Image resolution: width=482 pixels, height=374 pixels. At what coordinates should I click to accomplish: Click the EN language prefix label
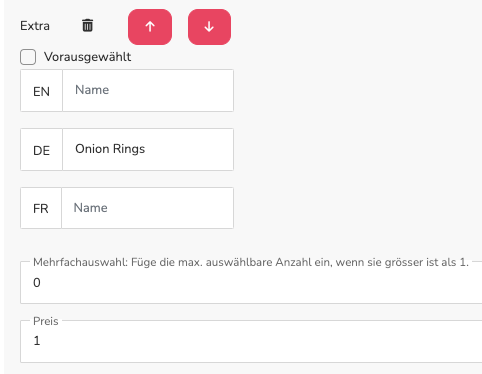[41, 92]
